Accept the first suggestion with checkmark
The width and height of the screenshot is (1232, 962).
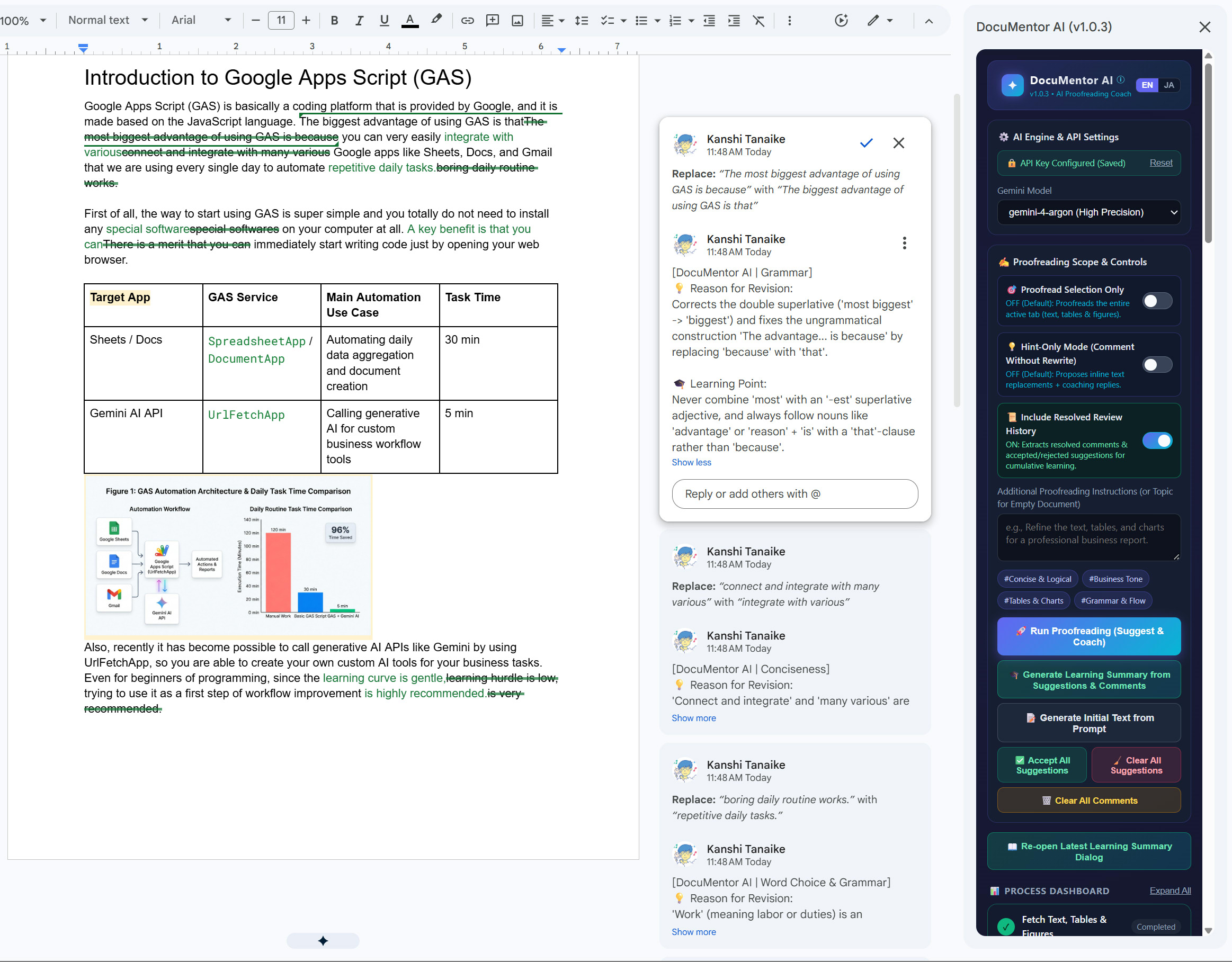pos(866,142)
